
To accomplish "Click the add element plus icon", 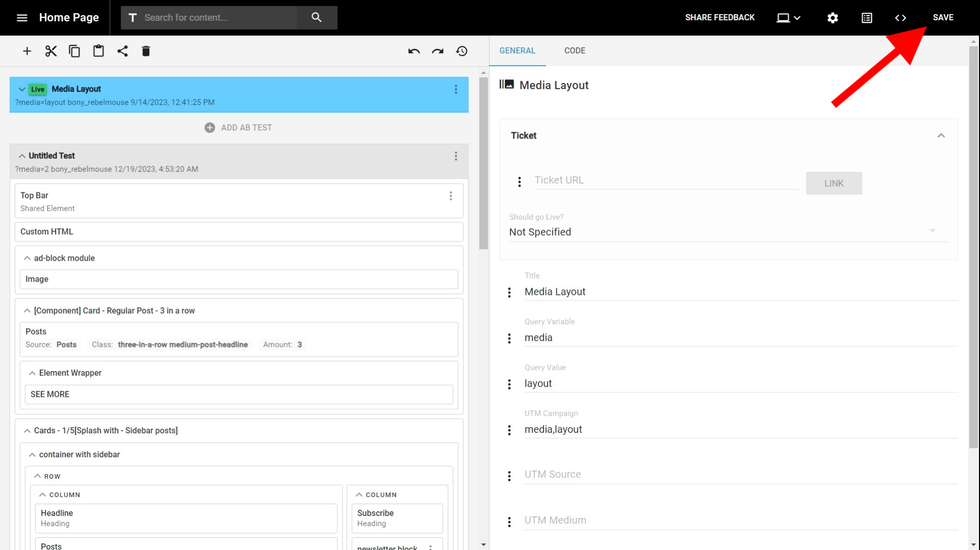I will pos(27,51).
